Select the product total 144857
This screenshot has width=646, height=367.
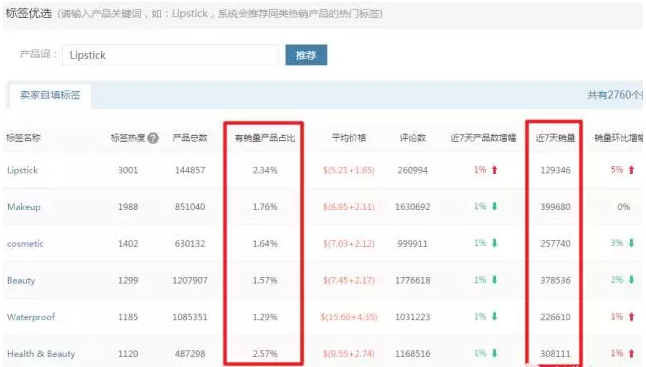point(190,170)
